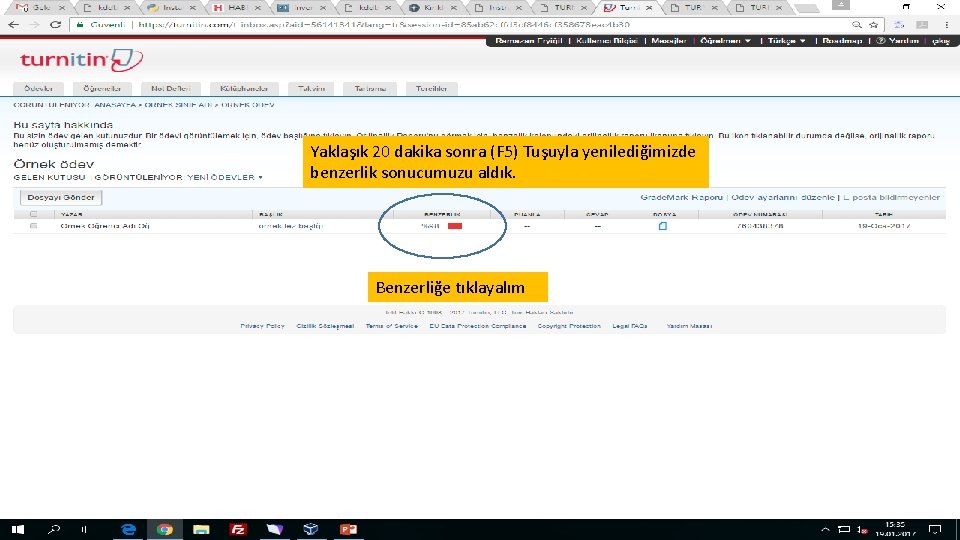The width and height of the screenshot is (960, 540).
Task: Open EU Data Protection Compliance link
Action: (478, 326)
